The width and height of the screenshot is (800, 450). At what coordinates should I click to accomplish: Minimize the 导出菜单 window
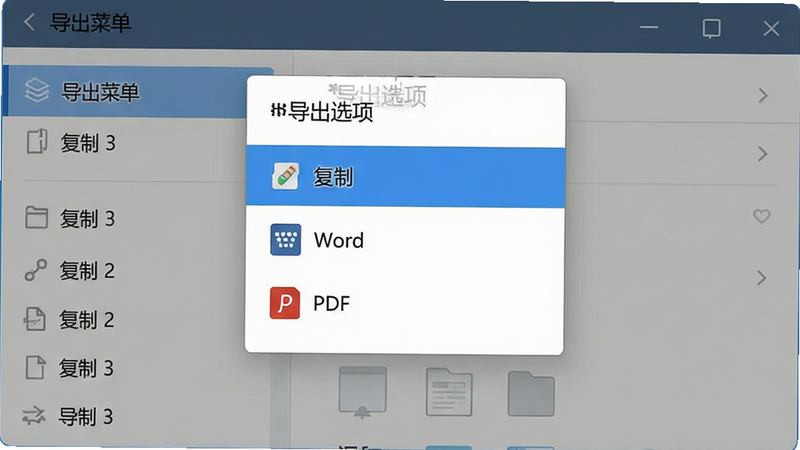point(649,28)
